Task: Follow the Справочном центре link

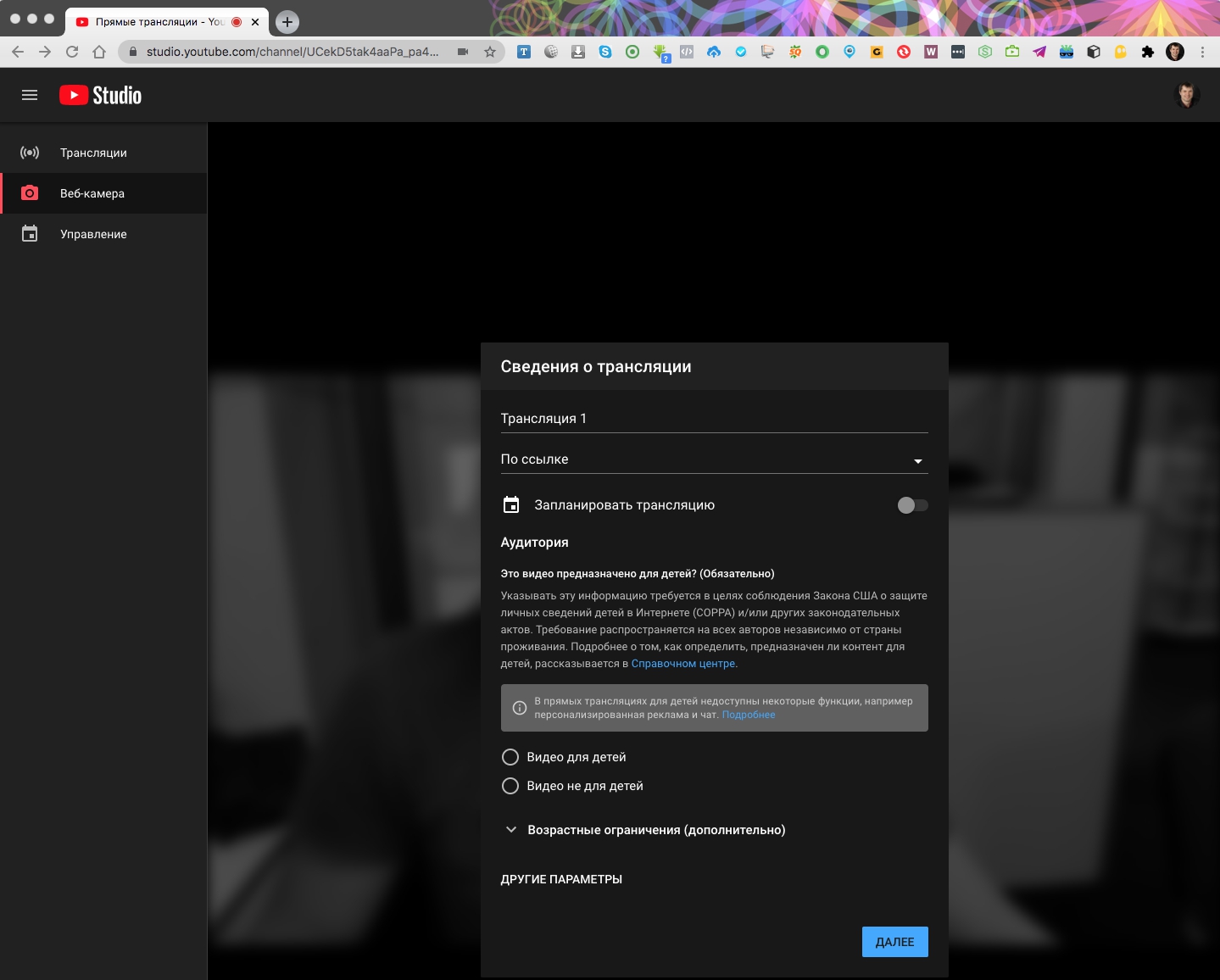Action: click(x=683, y=664)
